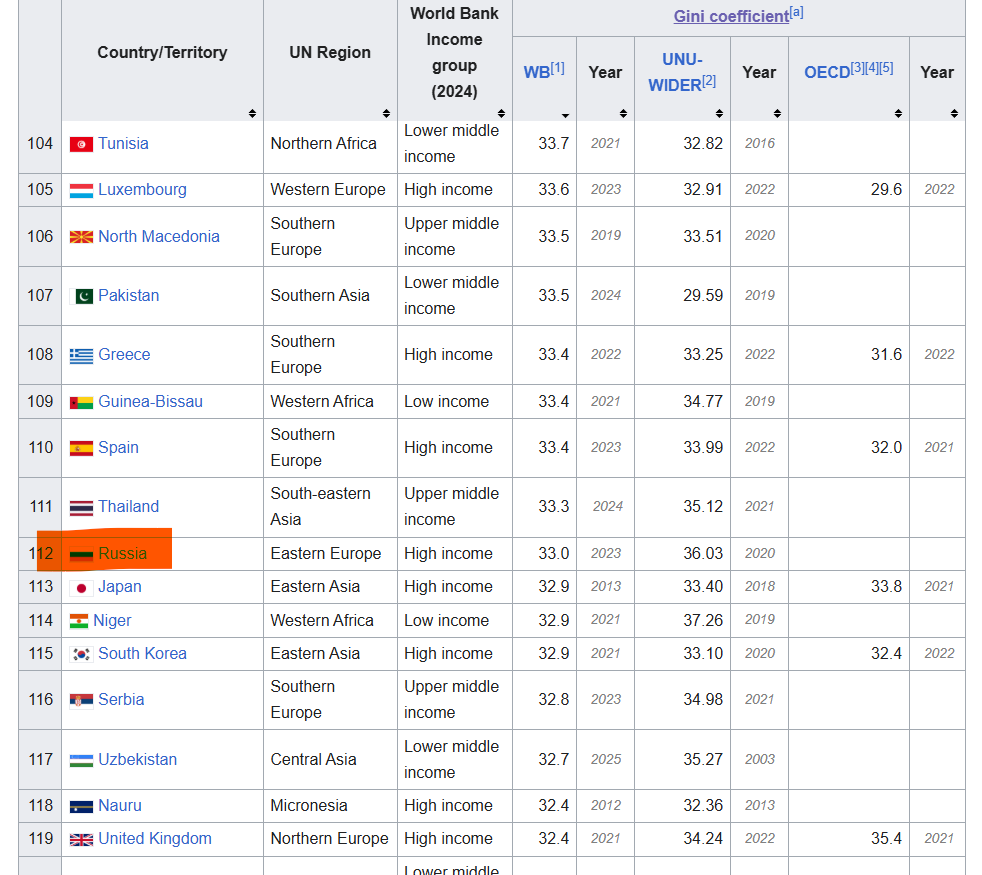Click the Tunisia flag icon
This screenshot has height=875, width=982.
click(x=81, y=144)
